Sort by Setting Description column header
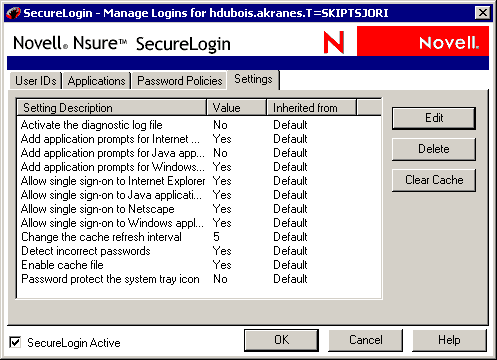The height and width of the screenshot is (360, 497). [x=112, y=108]
